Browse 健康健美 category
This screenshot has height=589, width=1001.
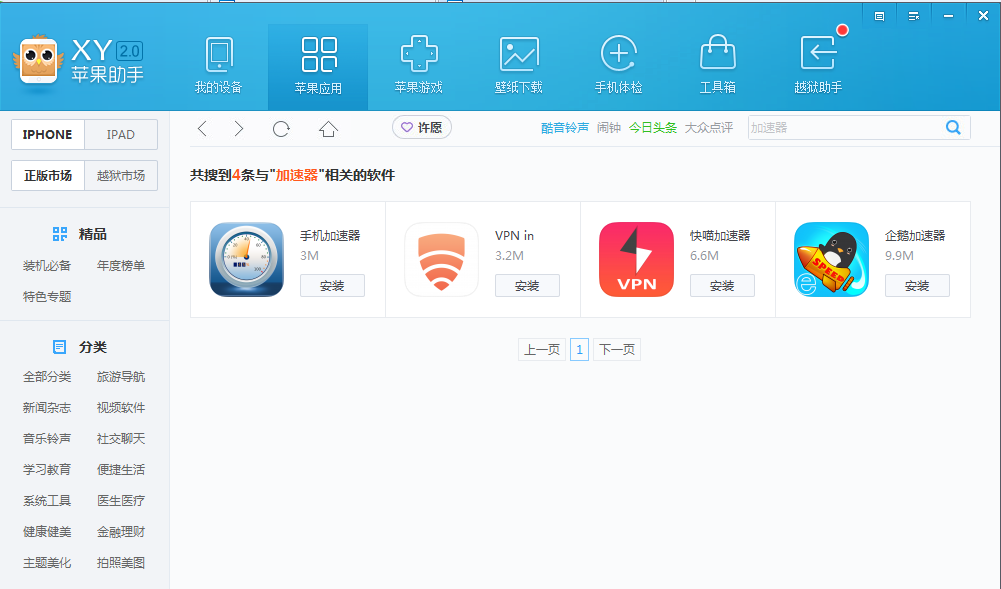click(x=47, y=532)
